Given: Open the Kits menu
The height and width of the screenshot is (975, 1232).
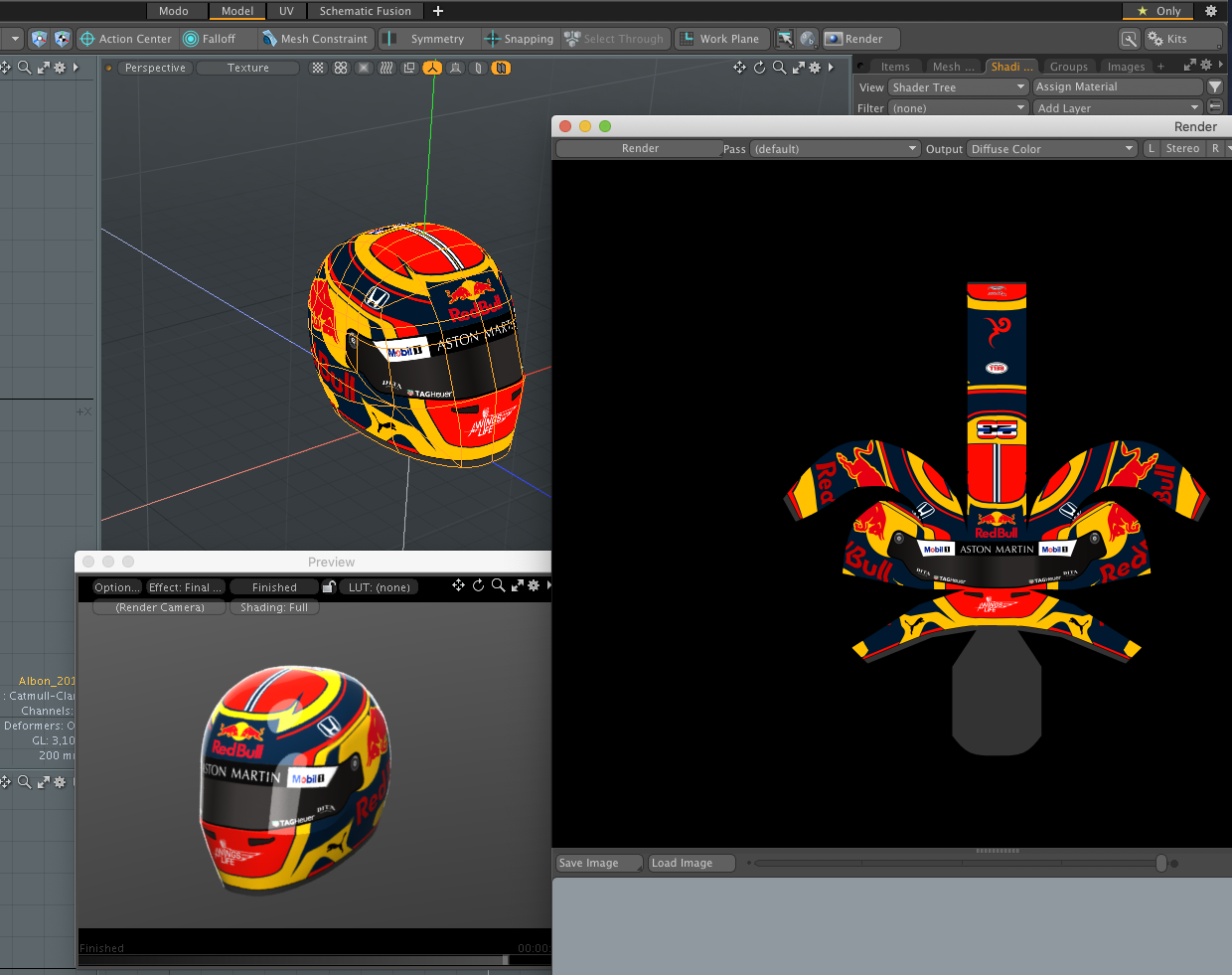Looking at the screenshot, I should click(1182, 39).
